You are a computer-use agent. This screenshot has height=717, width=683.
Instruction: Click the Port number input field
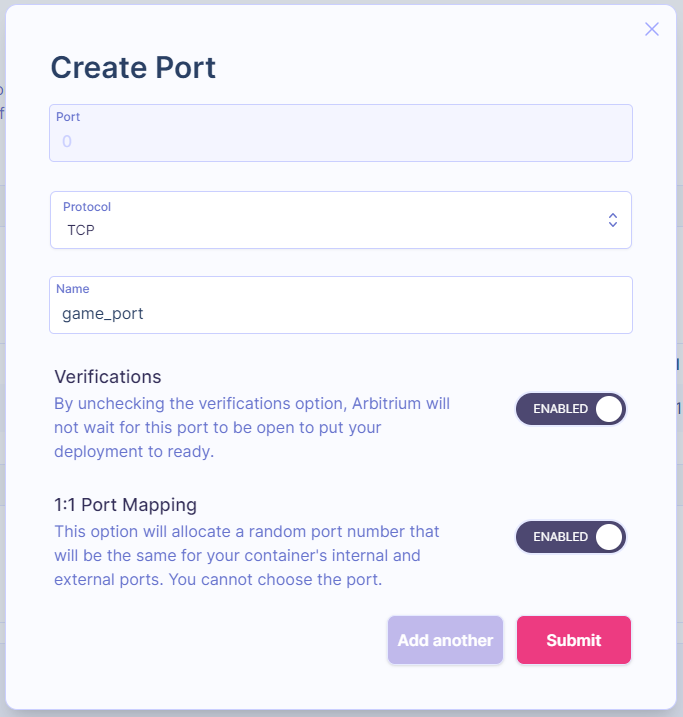(x=340, y=141)
